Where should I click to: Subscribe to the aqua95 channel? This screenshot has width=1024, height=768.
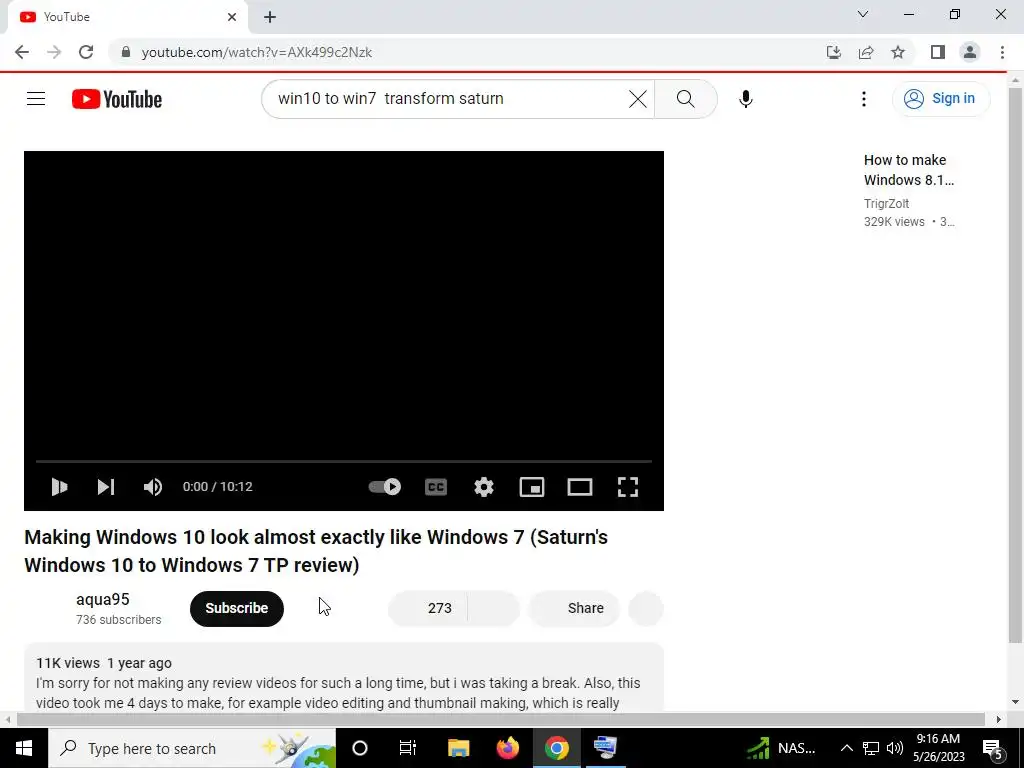pos(237,608)
